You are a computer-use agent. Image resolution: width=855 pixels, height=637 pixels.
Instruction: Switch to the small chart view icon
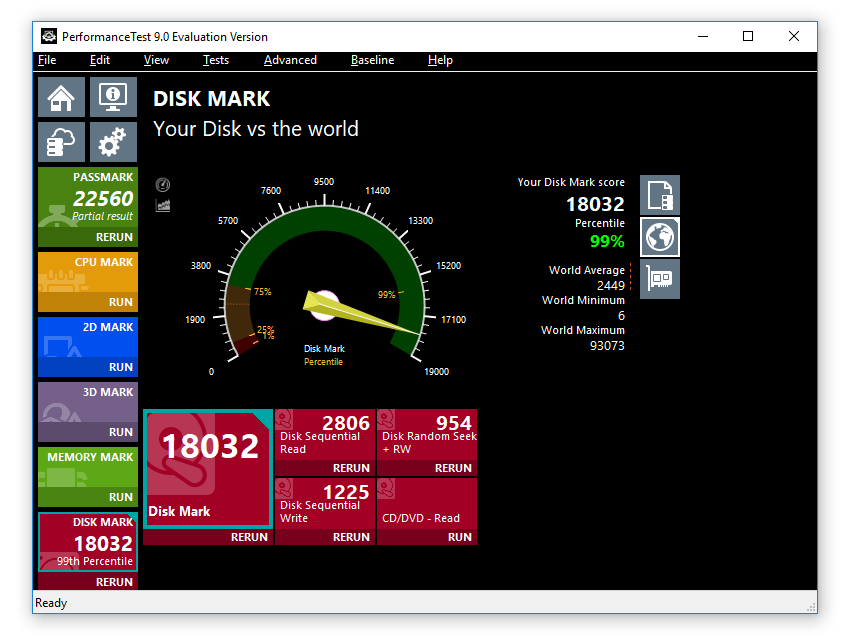[x=163, y=205]
